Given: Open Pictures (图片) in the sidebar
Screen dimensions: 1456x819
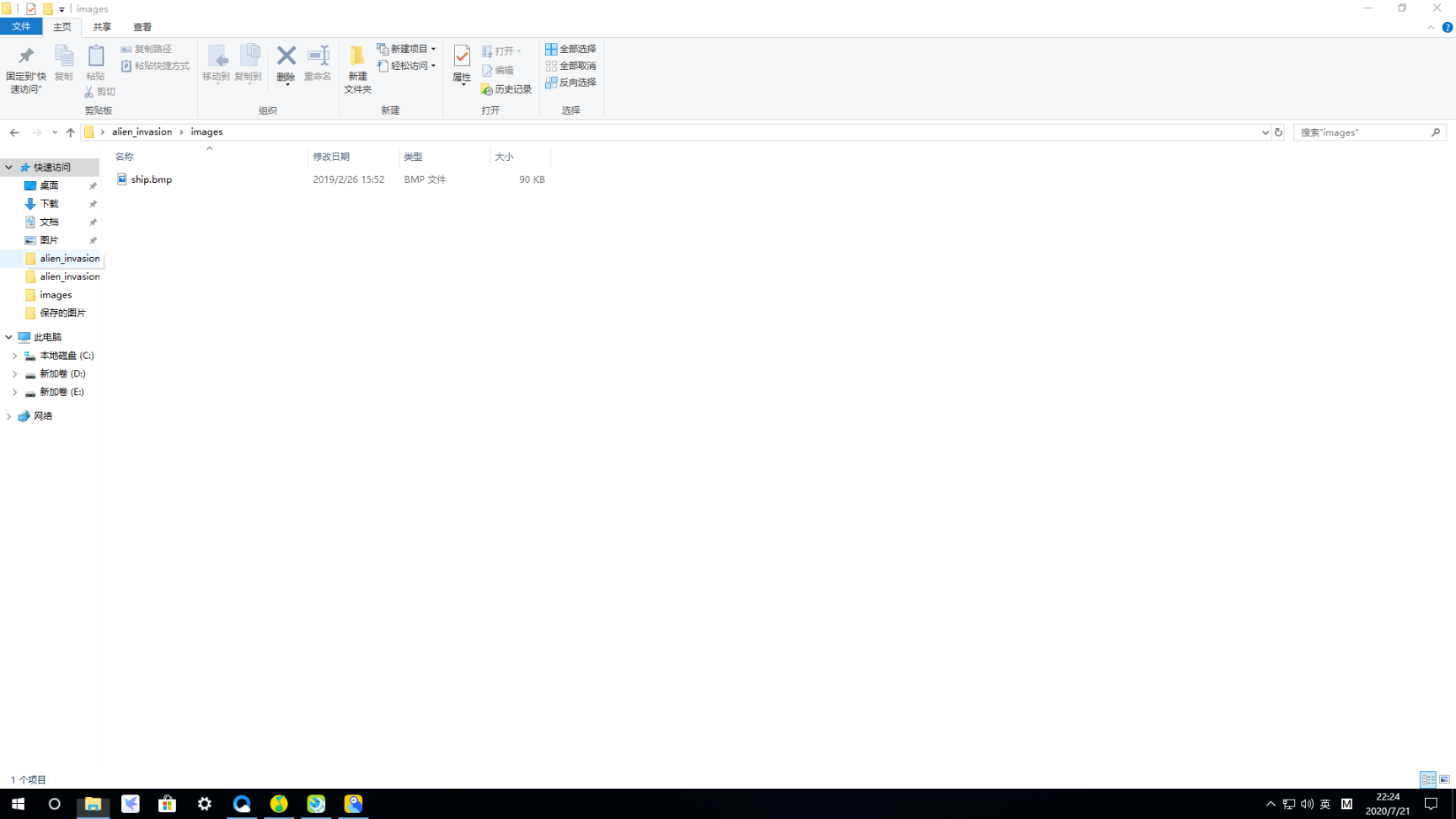Looking at the screenshot, I should 49,240.
